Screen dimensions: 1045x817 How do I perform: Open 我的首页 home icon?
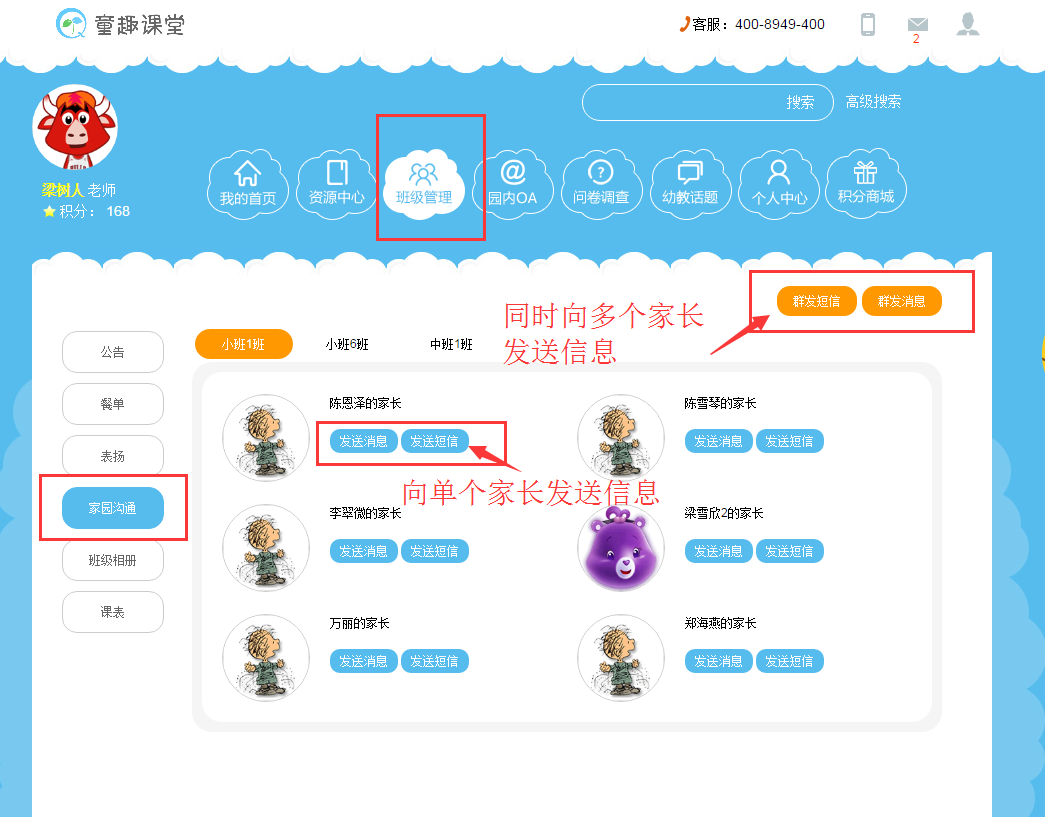click(247, 184)
